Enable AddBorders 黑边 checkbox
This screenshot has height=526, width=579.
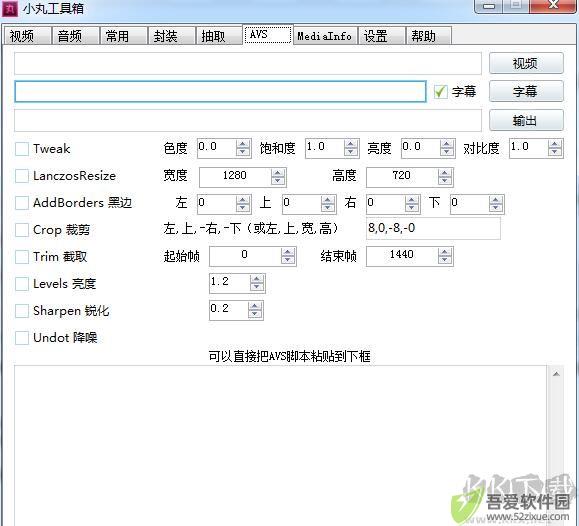click(22, 203)
